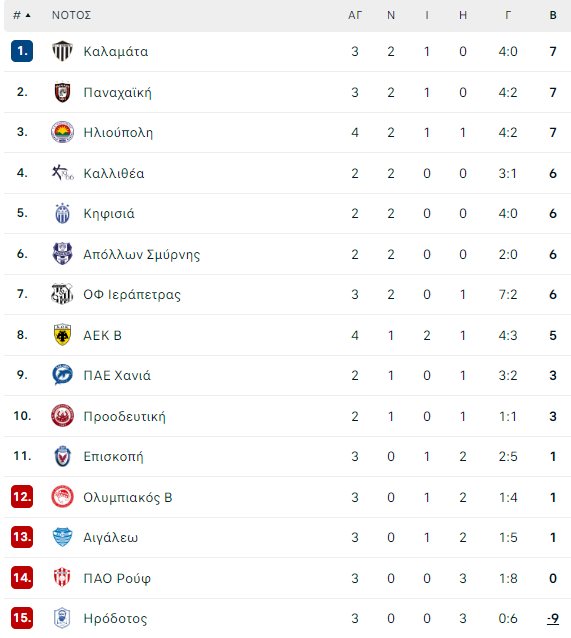Click the ΝΟΤΟΣ group header

click(71, 15)
